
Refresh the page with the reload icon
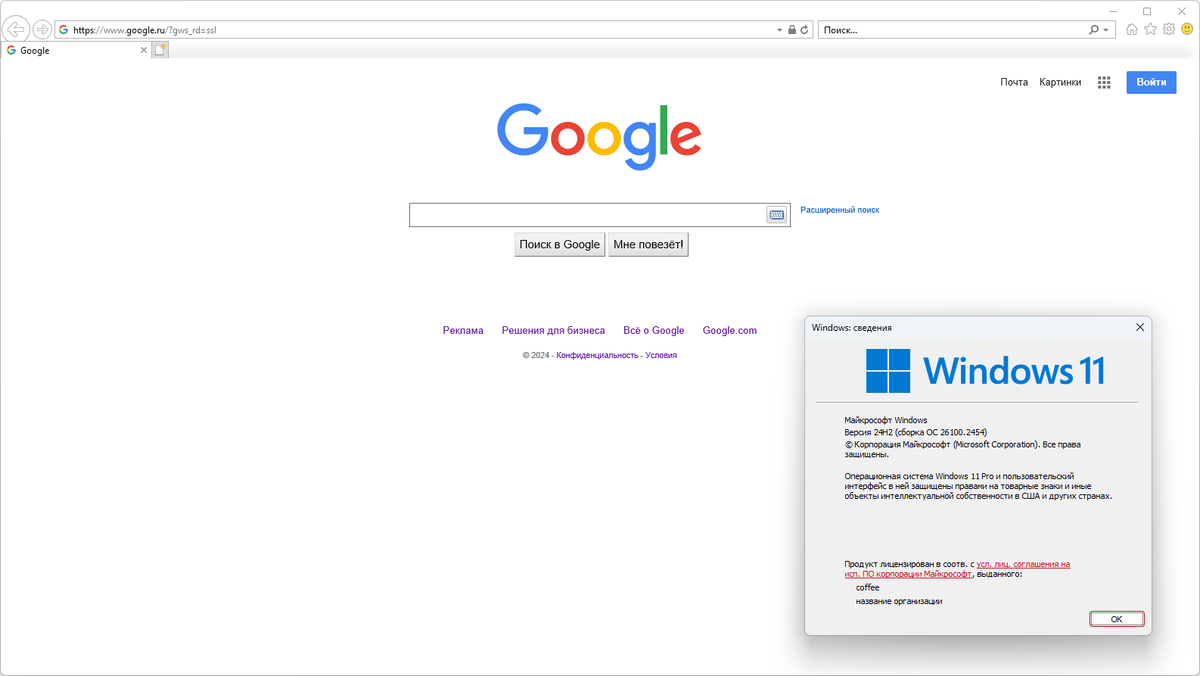point(805,30)
